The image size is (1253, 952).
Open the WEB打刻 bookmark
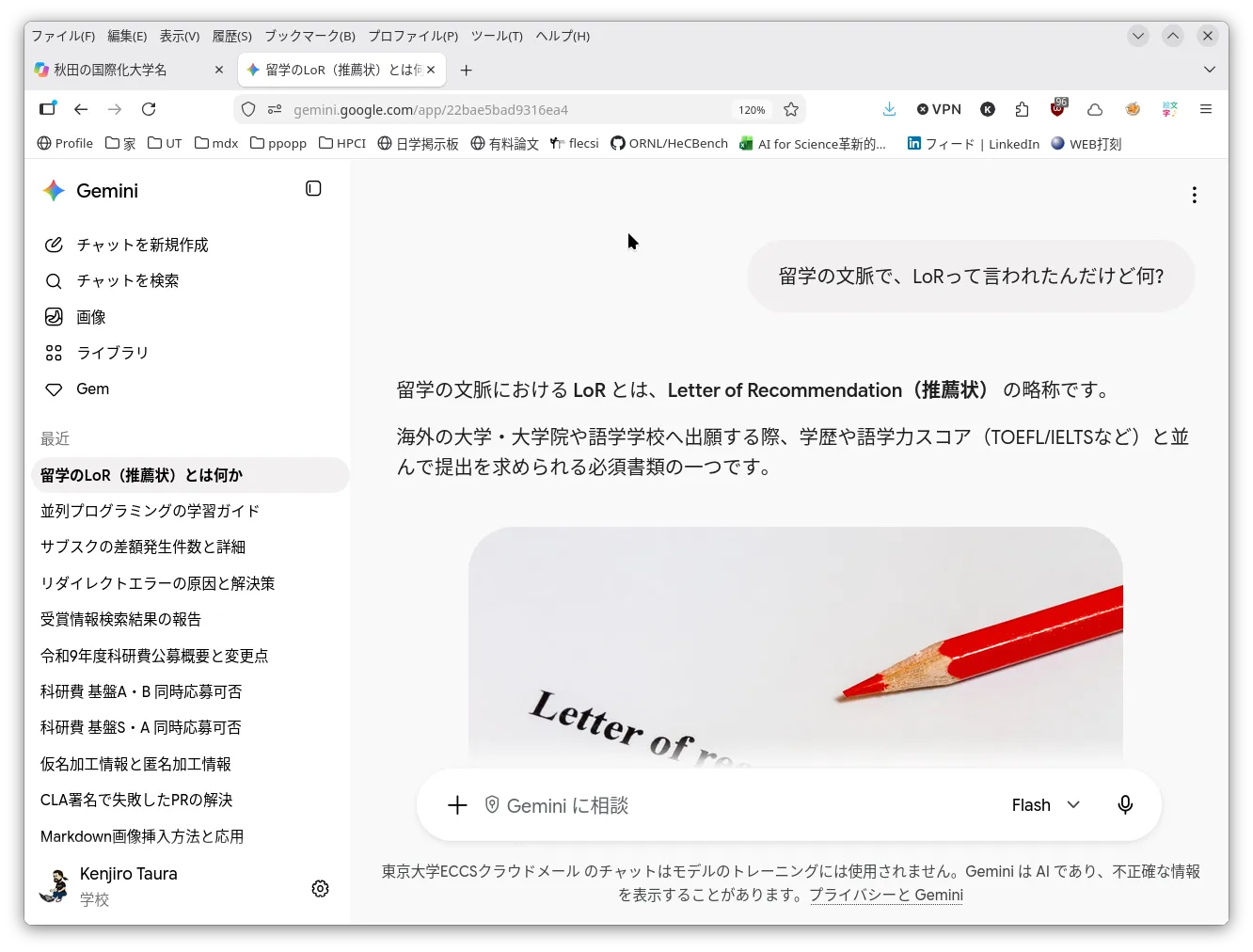click(1086, 143)
